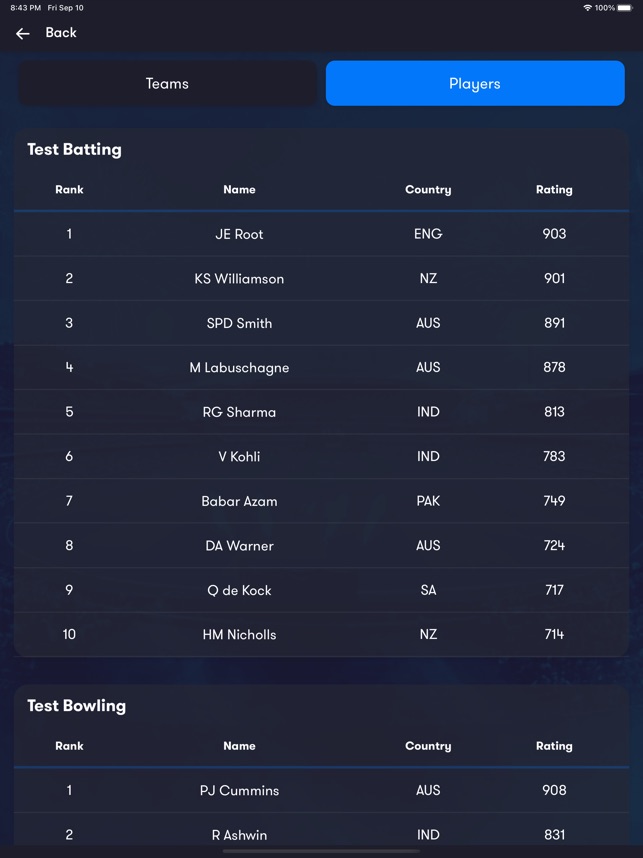Image resolution: width=643 pixels, height=858 pixels.
Task: Select DA Warner's row
Action: tap(321, 545)
